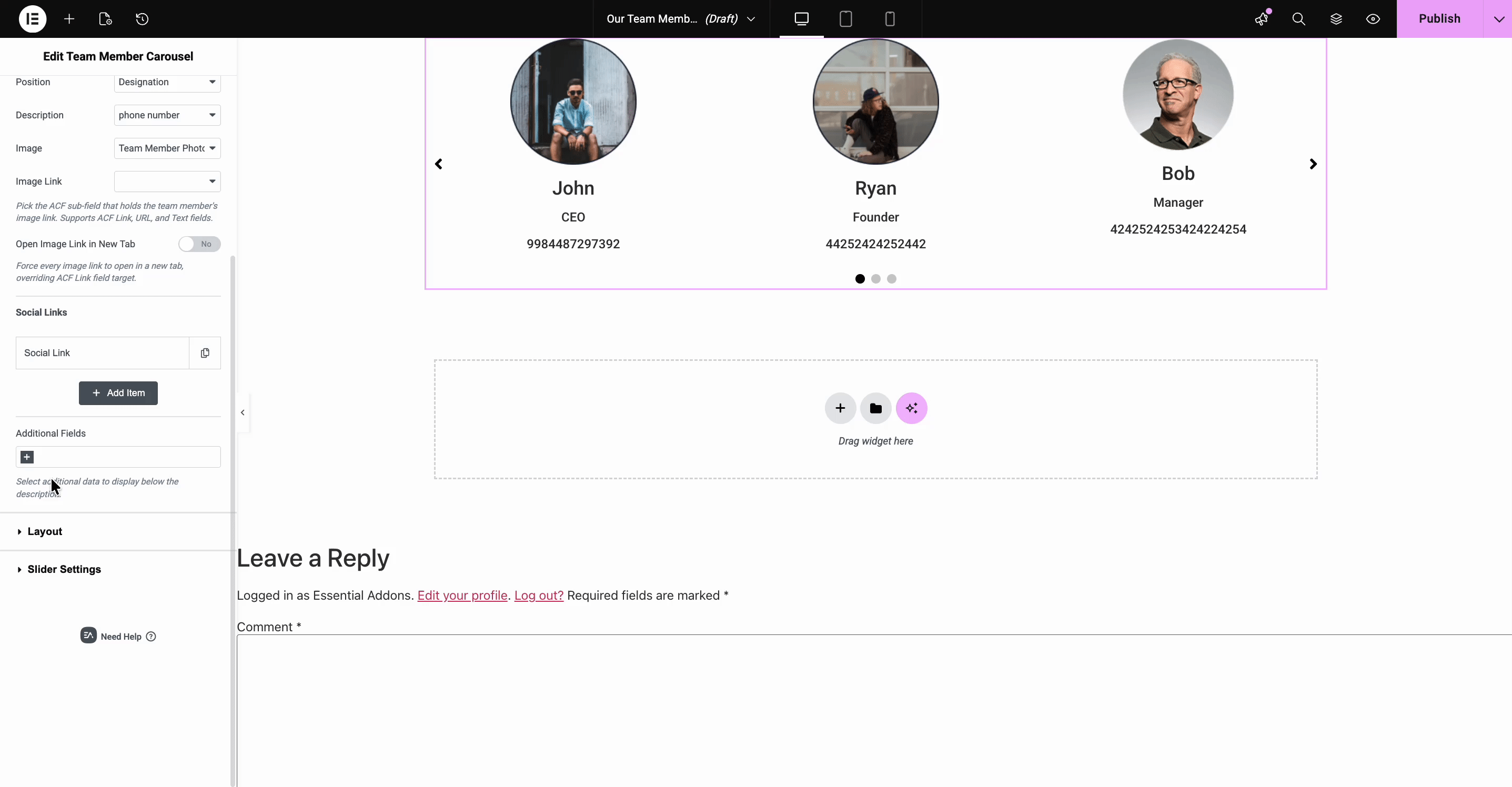Viewport: 1512px width, 787px height.
Task: Click the Social Links section label
Action: (x=41, y=312)
